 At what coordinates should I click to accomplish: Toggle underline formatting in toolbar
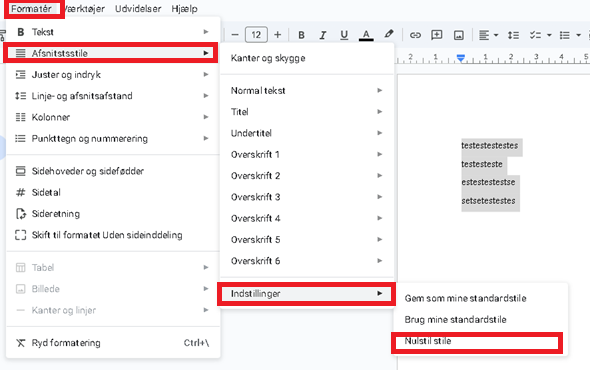pos(344,35)
